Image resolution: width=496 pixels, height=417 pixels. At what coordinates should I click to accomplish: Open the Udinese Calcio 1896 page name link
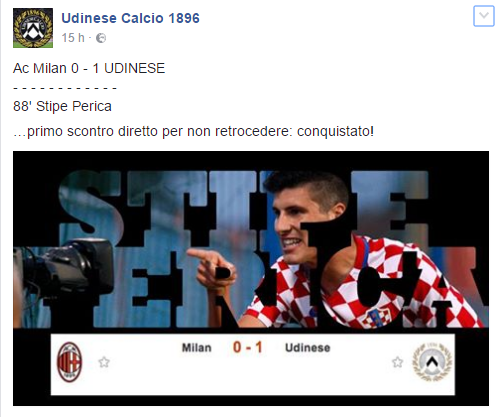pyautogui.click(x=130, y=18)
